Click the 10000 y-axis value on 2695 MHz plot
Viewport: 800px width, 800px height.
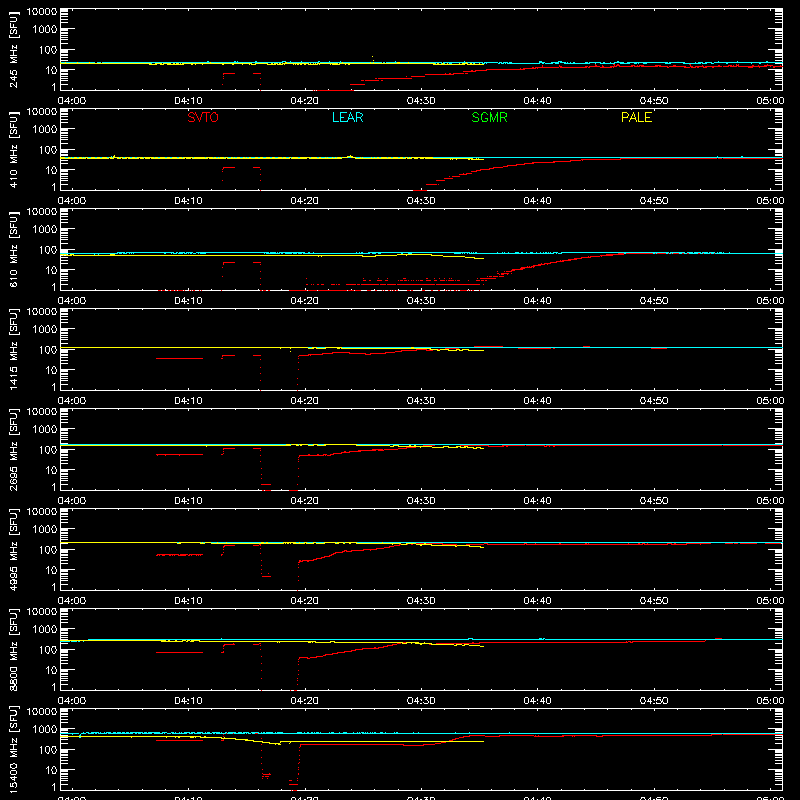[x=42, y=412]
